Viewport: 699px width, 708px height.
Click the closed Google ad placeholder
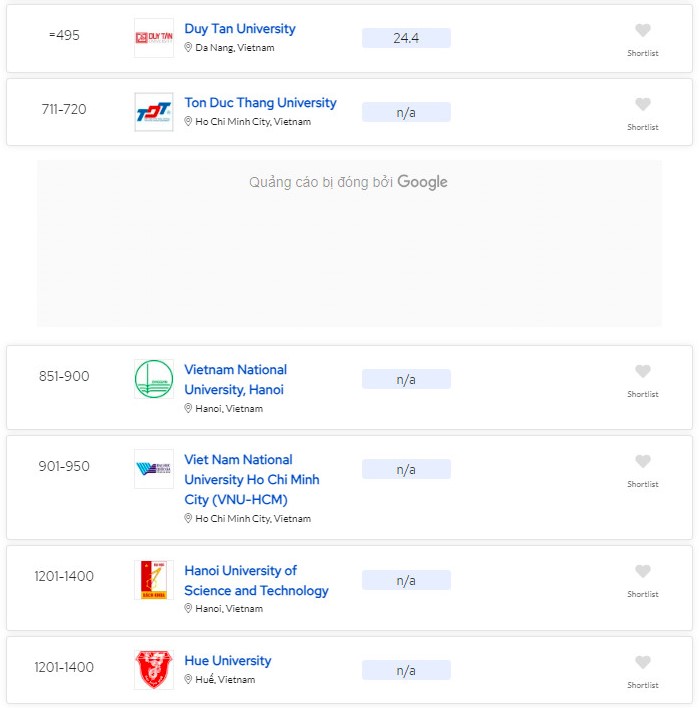pos(349,243)
